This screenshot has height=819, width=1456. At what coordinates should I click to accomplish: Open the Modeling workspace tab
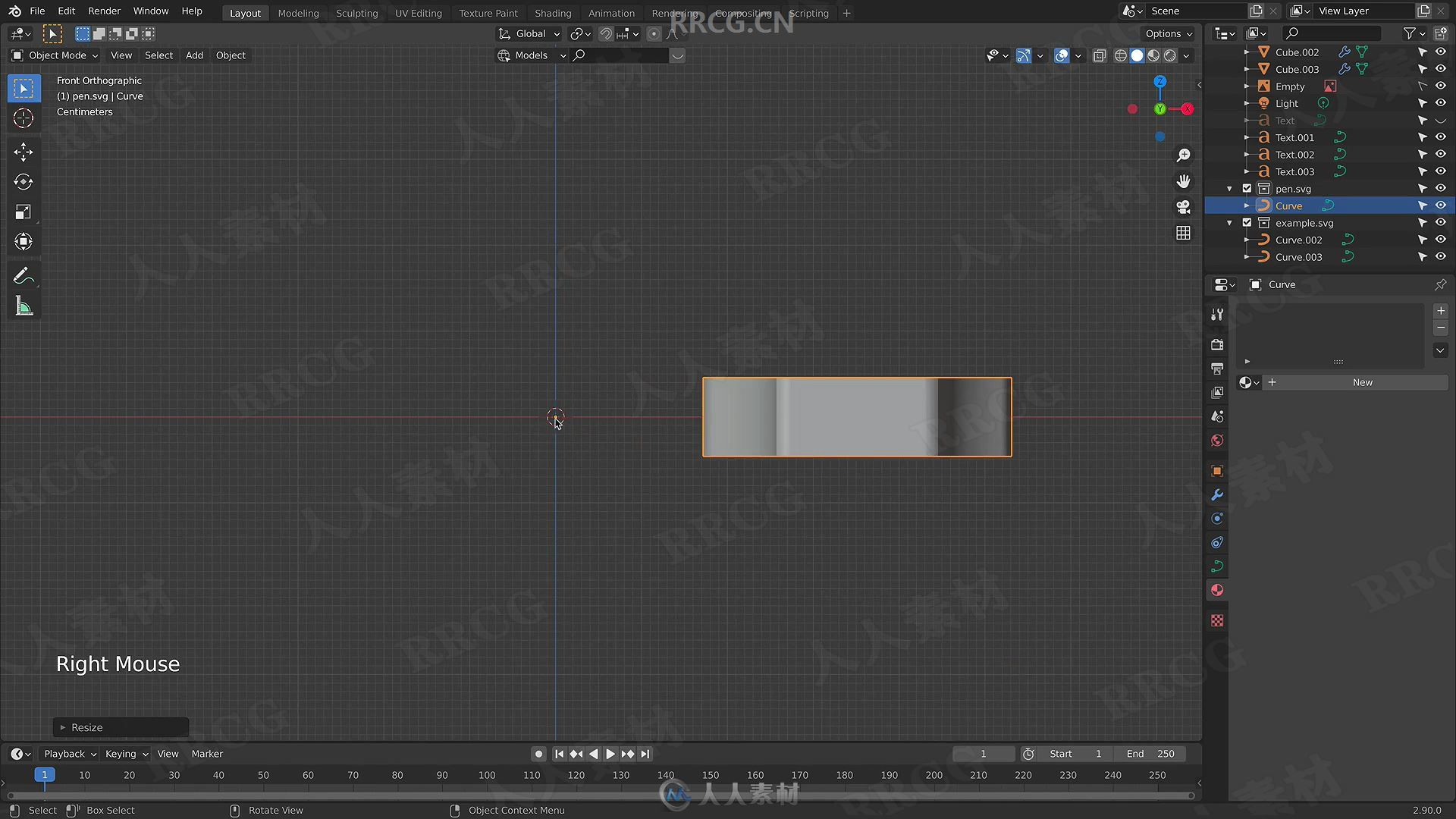[x=298, y=13]
